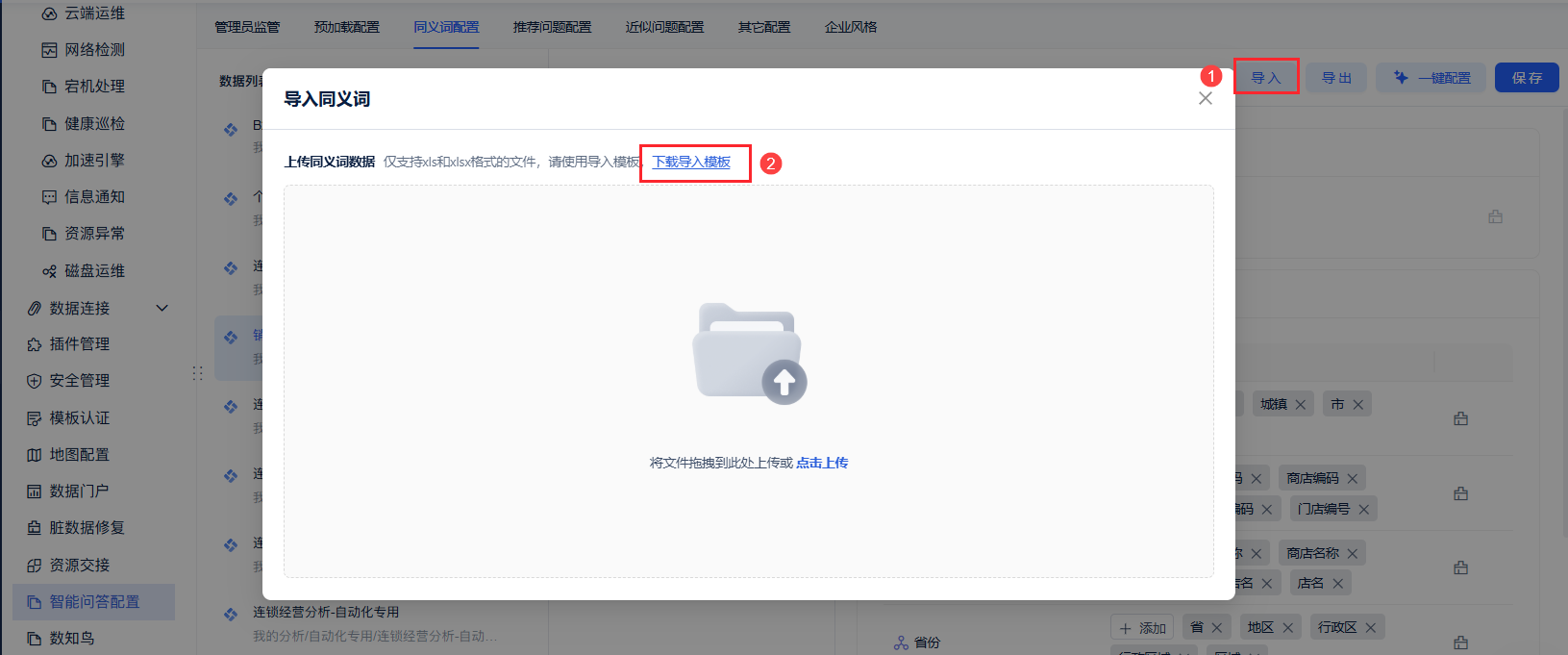Open 地图配置 in the sidebar
This screenshot has width=1568, height=655.
68,455
